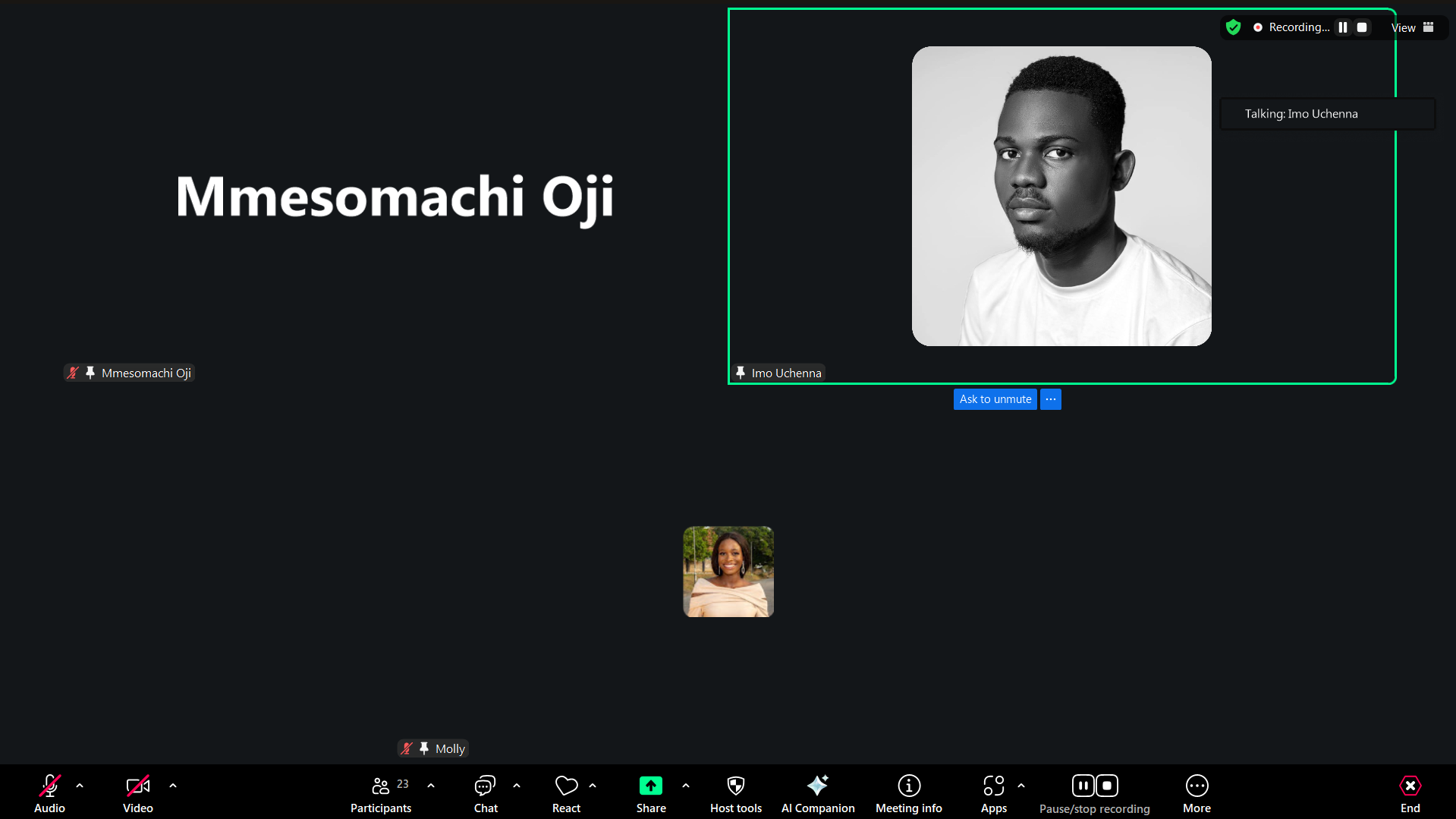Open the React emoji picker
The image size is (1456, 819).
click(x=566, y=792)
